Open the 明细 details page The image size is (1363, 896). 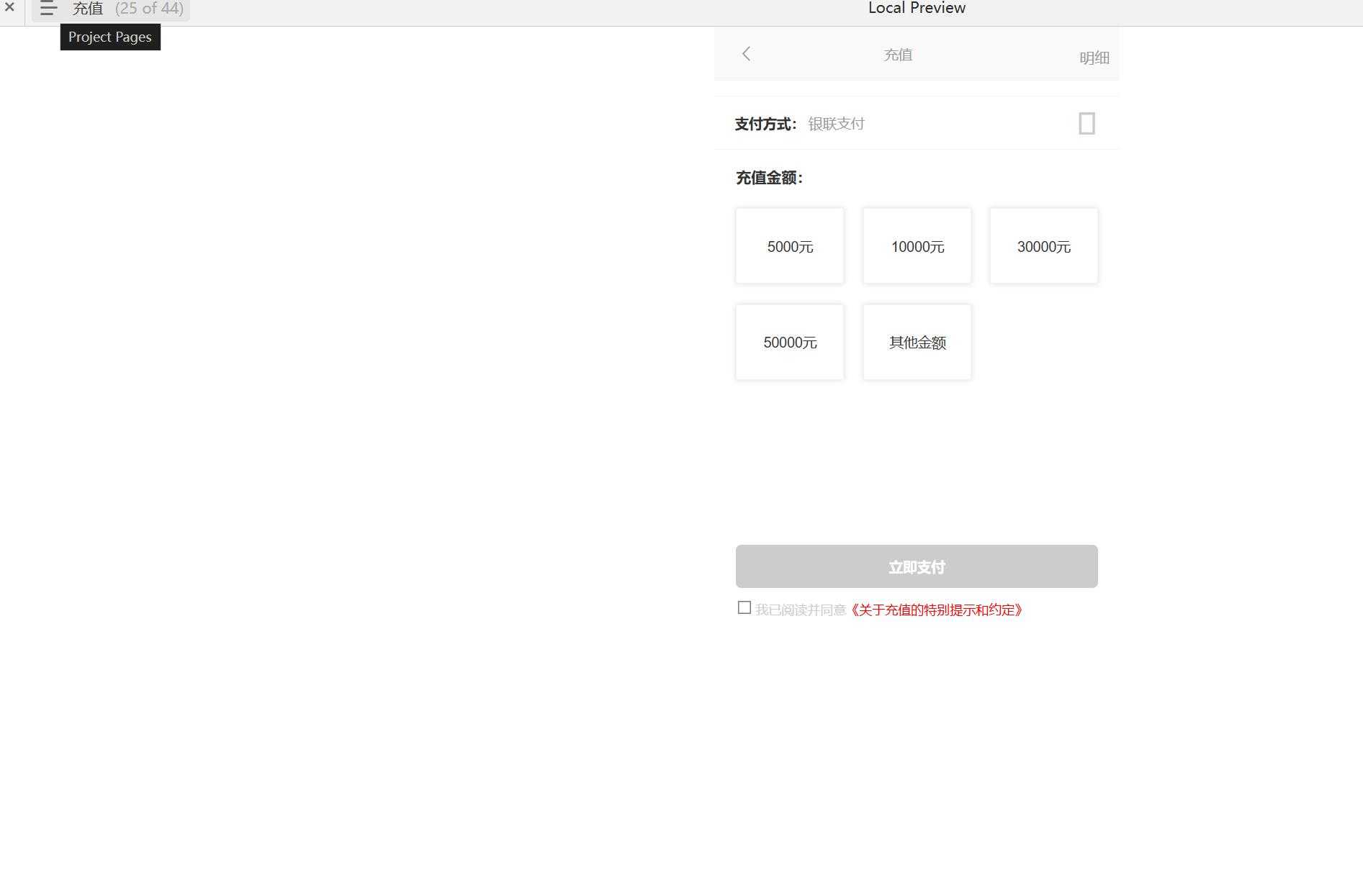pyautogui.click(x=1094, y=57)
